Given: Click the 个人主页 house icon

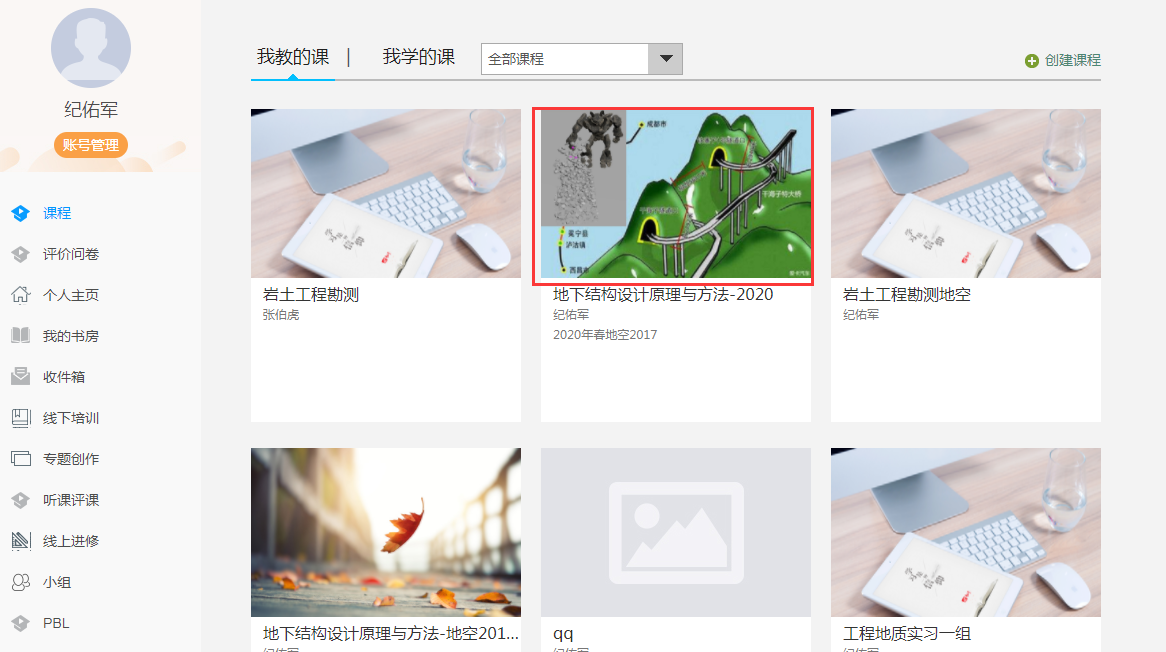Looking at the screenshot, I should click(20, 295).
